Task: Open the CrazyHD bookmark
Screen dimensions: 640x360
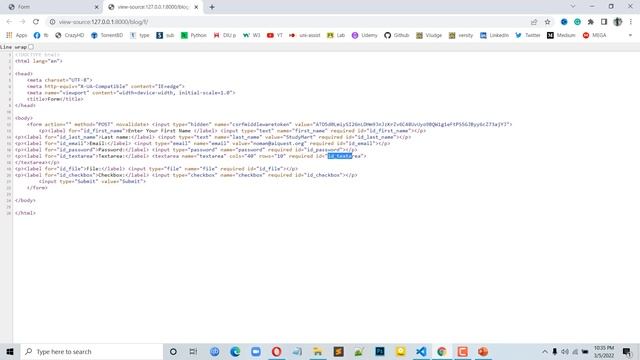Action: click(x=69, y=36)
